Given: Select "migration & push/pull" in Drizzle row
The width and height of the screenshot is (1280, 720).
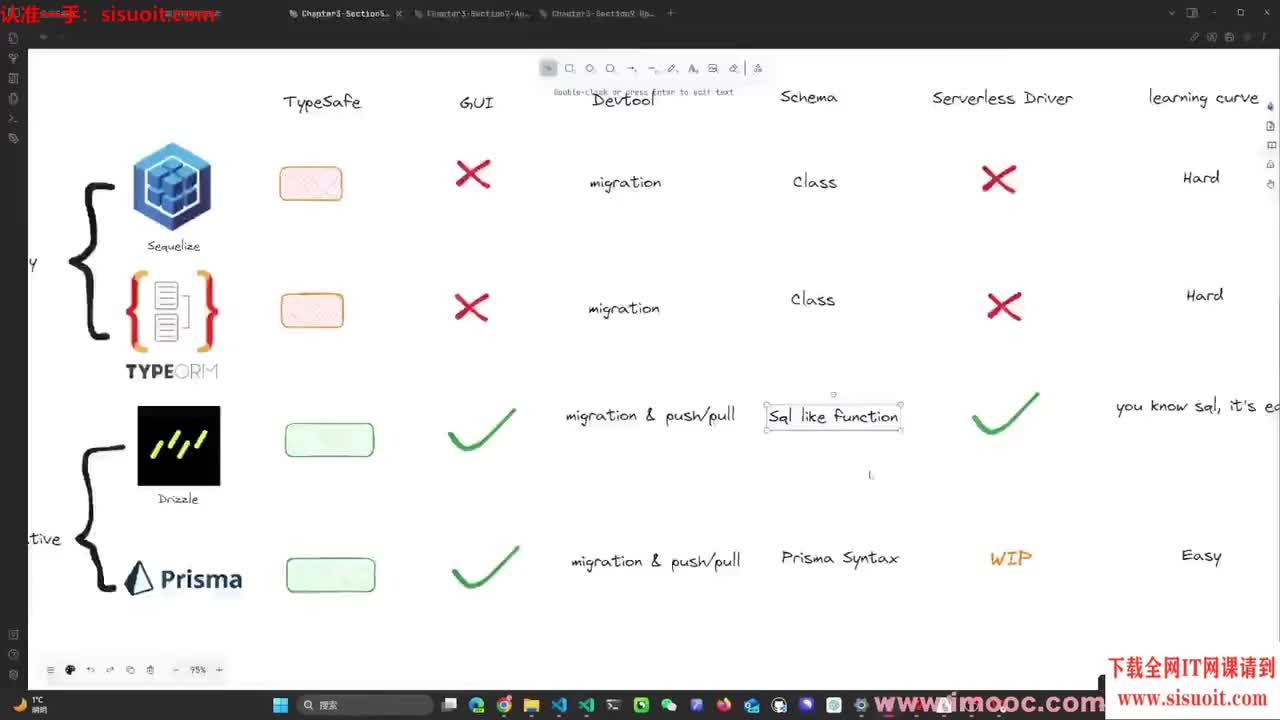Looking at the screenshot, I should pyautogui.click(x=650, y=416).
